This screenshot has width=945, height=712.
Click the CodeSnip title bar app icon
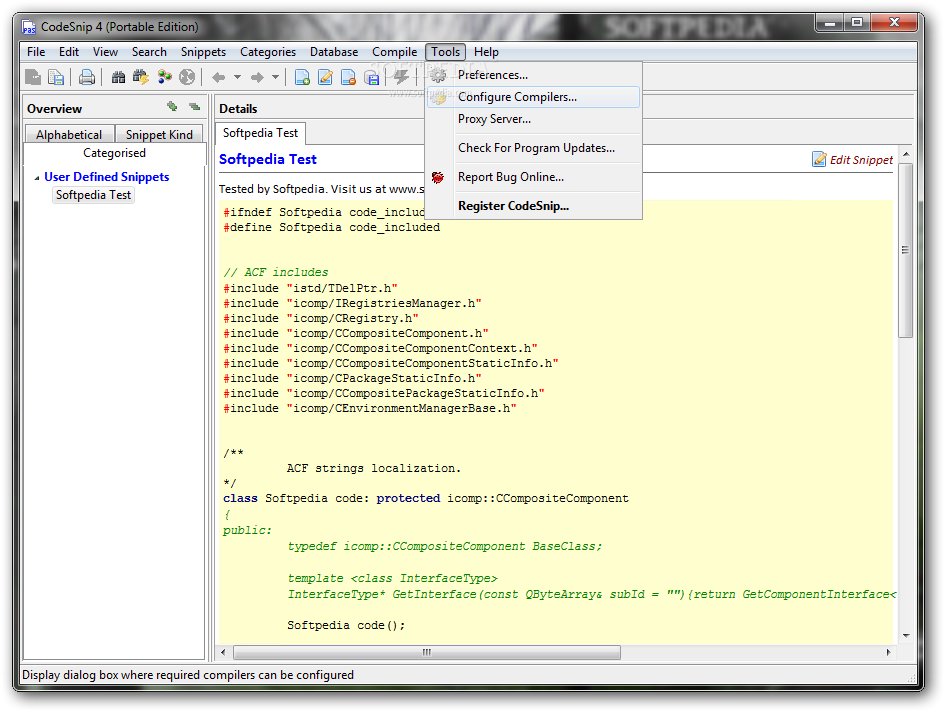tap(29, 27)
